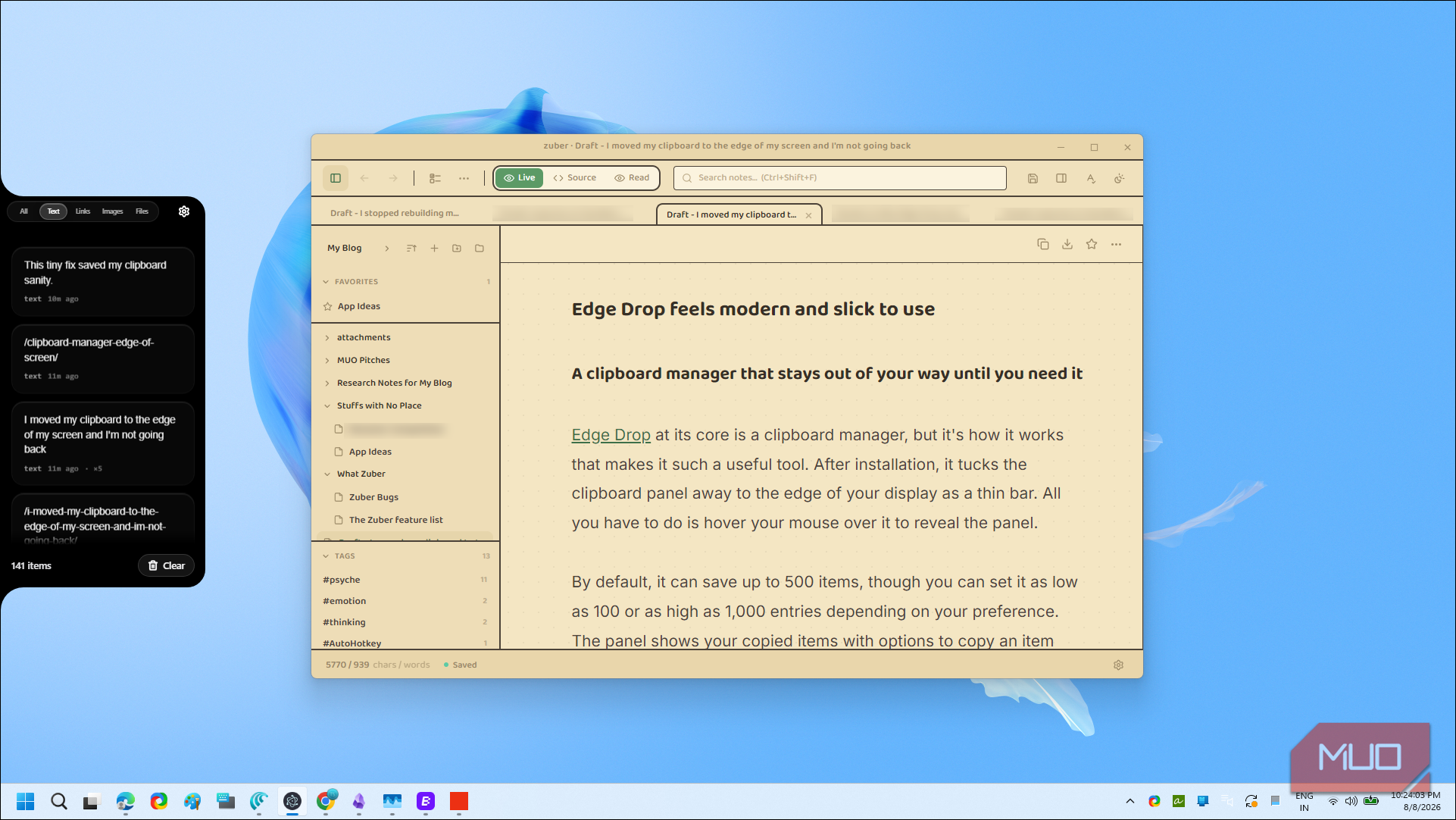Create a new note with plus icon

[434, 249]
